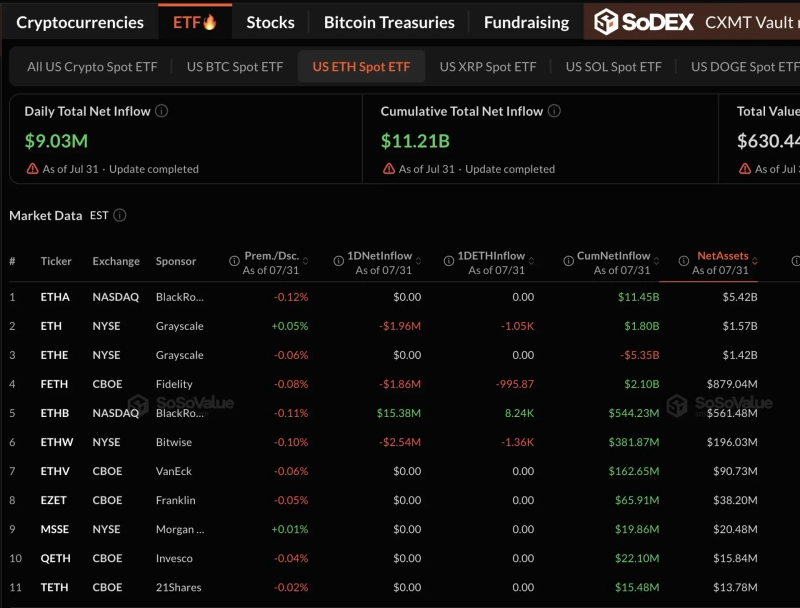Click info icon before 1DETHInflow column
The width and height of the screenshot is (800, 608).
pos(448,261)
